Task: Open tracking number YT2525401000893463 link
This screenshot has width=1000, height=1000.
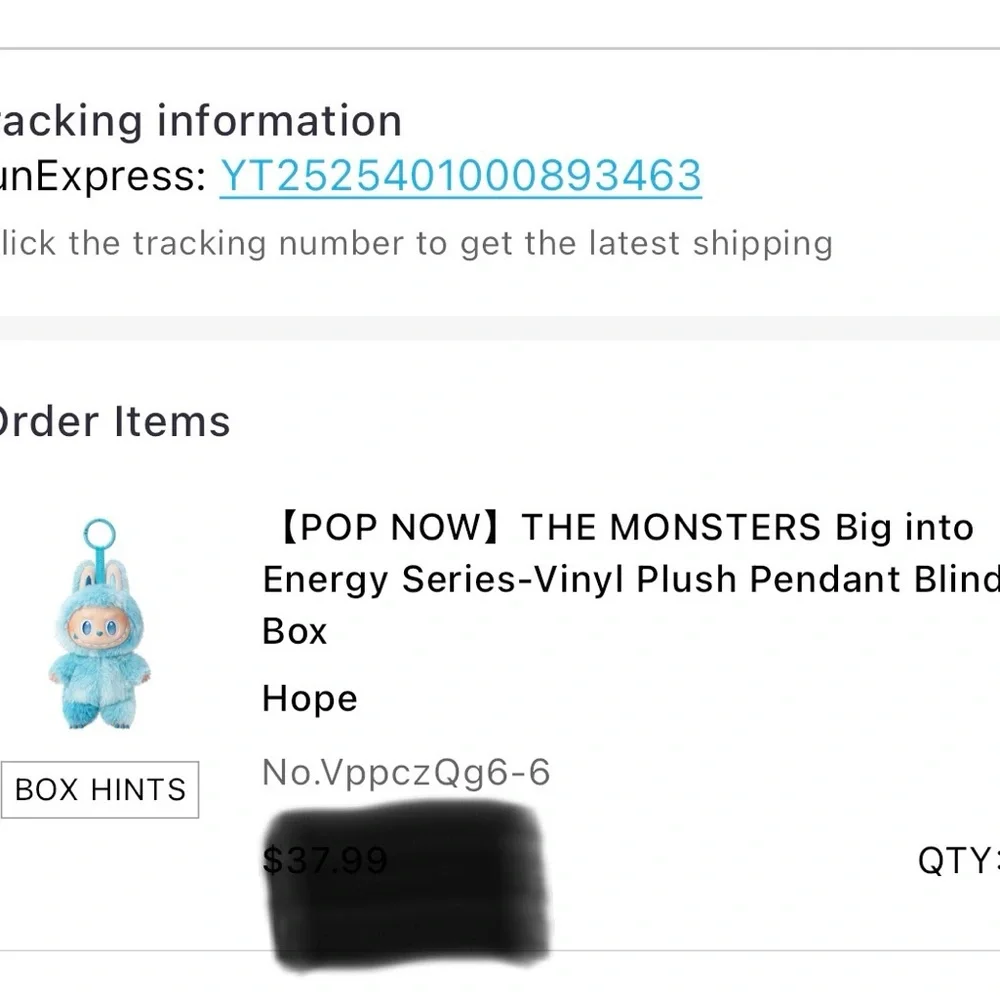Action: point(460,177)
